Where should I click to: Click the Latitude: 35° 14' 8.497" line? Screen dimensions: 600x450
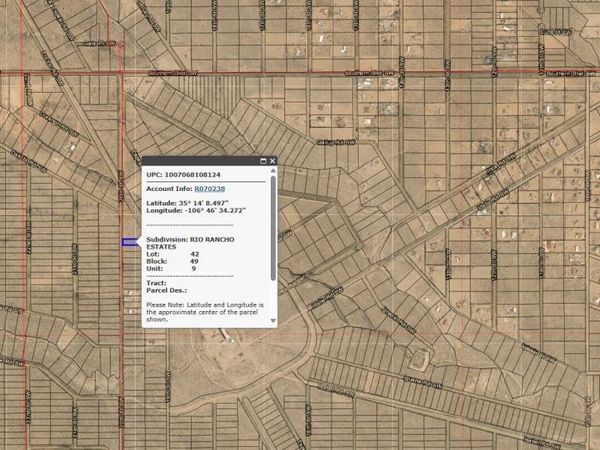coord(188,203)
